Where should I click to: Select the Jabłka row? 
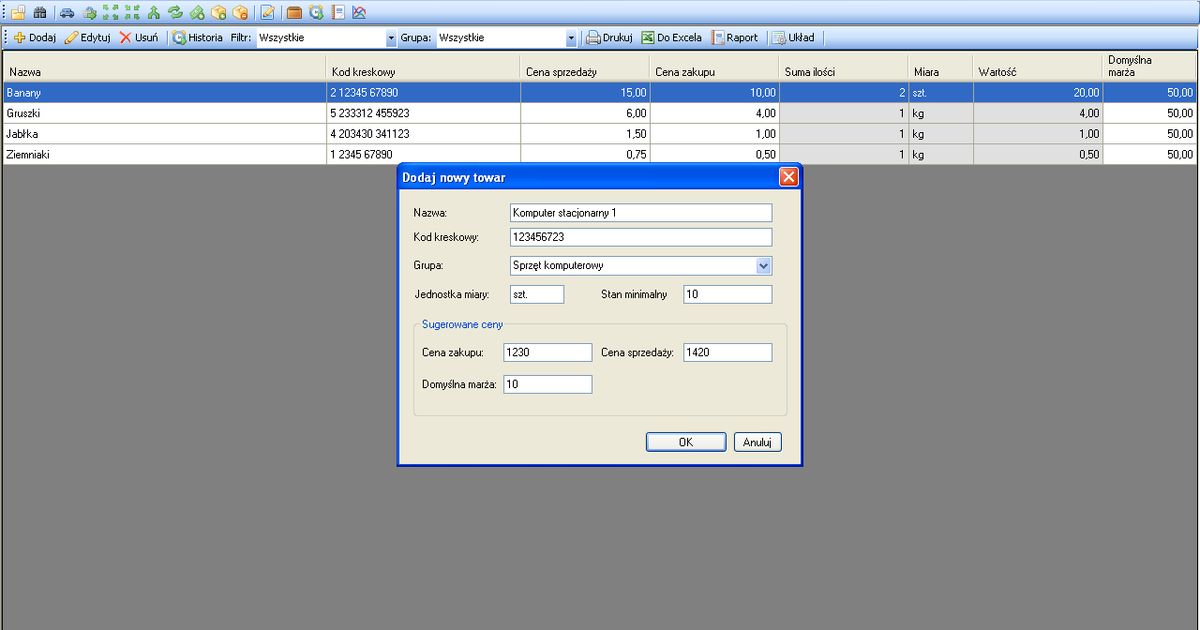(x=600, y=134)
